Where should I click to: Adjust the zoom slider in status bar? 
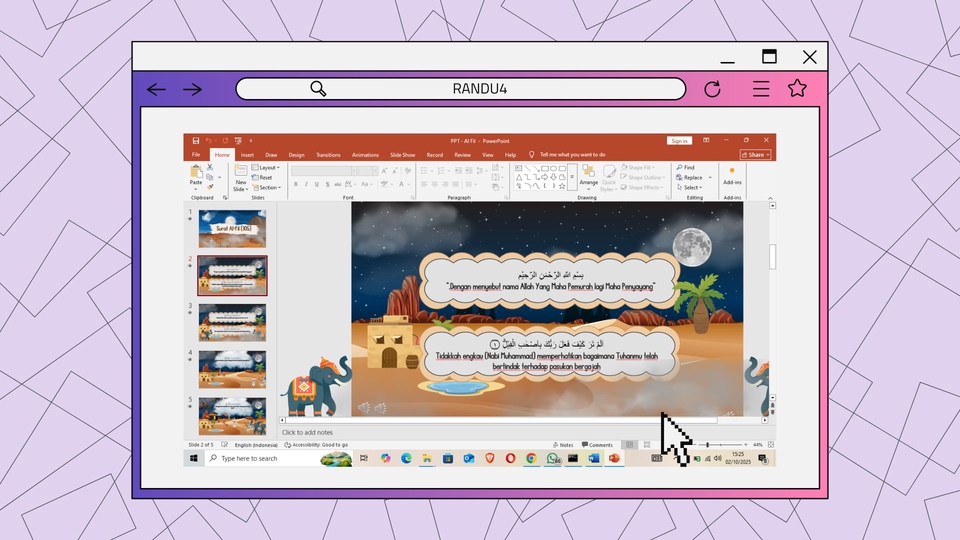[708, 445]
